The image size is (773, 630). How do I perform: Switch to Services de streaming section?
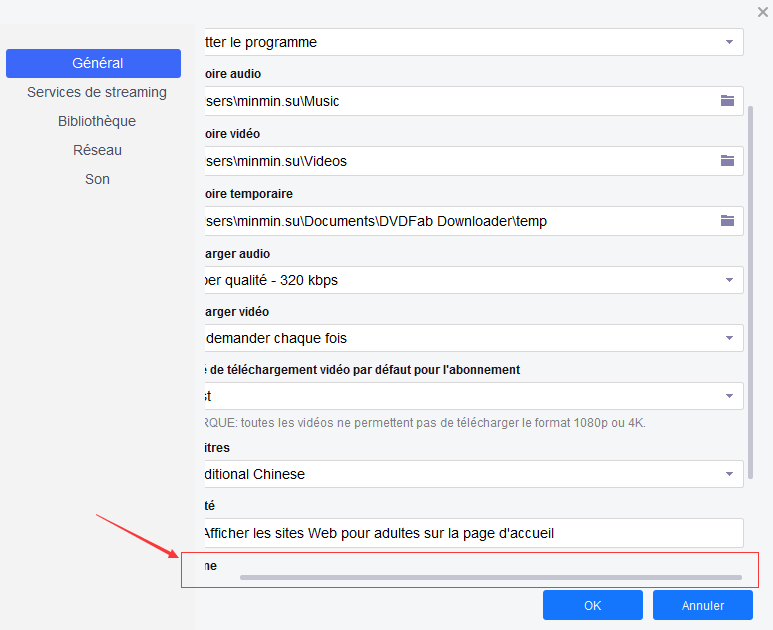(97, 92)
